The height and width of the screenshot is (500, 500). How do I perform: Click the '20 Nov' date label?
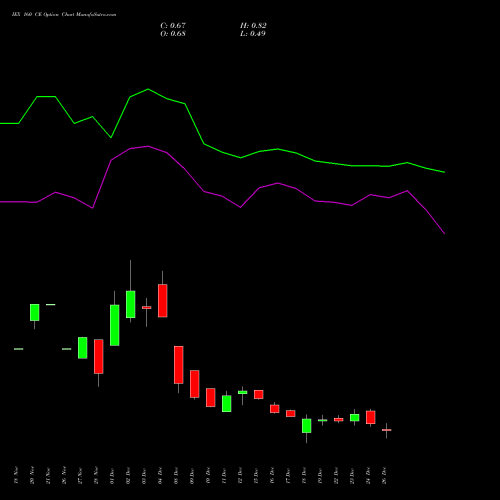click(x=32, y=475)
